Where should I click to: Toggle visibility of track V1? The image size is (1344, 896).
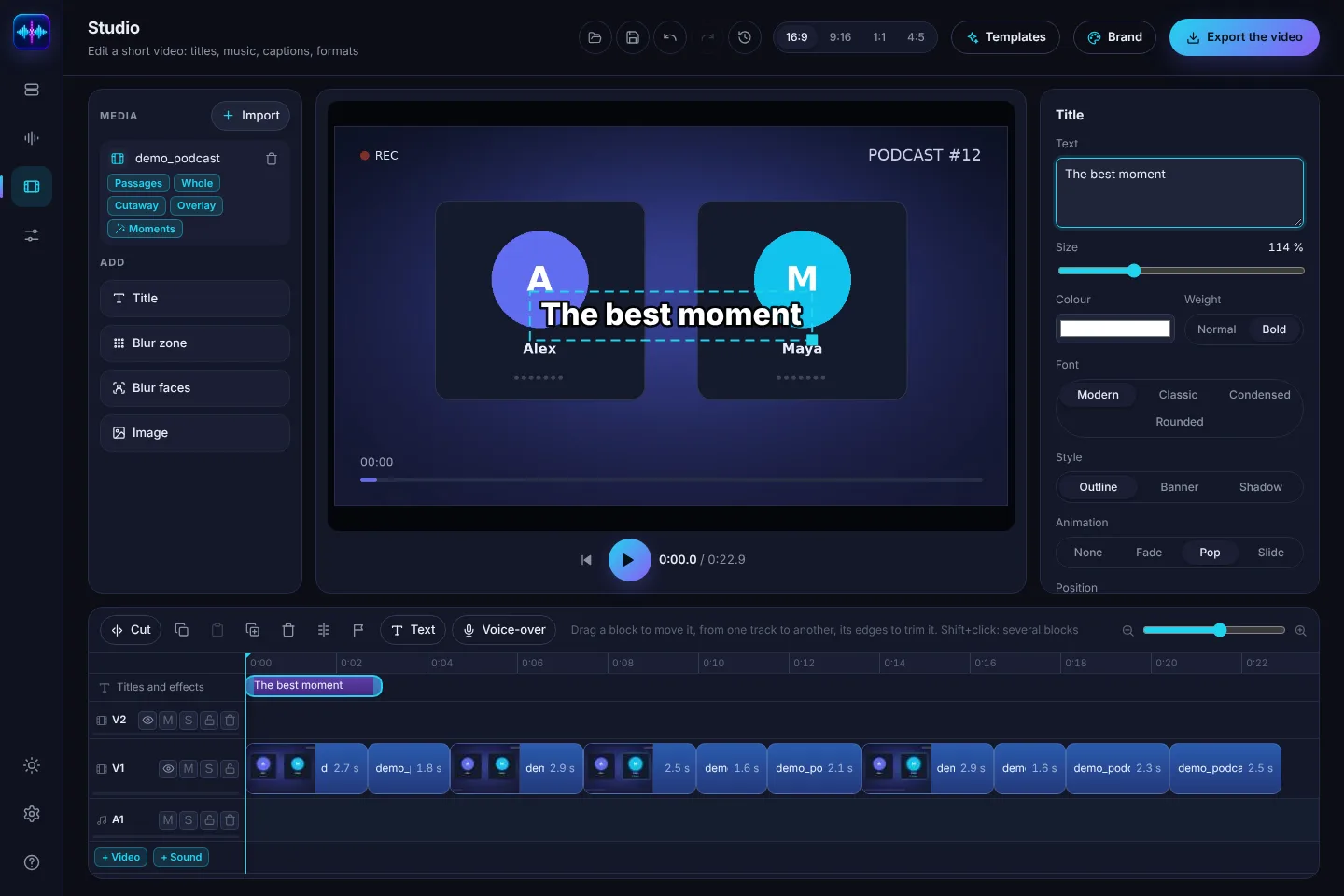click(x=168, y=769)
